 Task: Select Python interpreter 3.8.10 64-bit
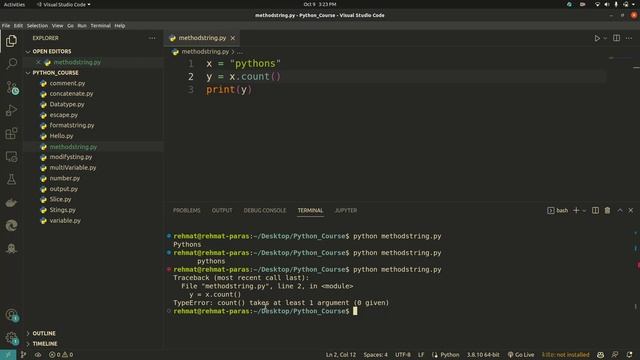click(x=483, y=355)
